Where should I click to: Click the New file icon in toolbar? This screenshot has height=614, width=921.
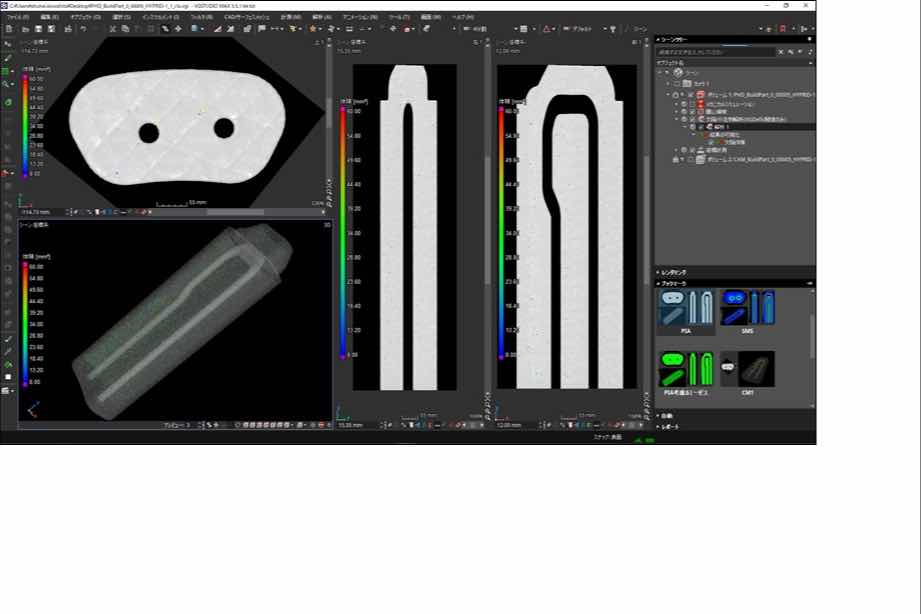tap(8, 29)
